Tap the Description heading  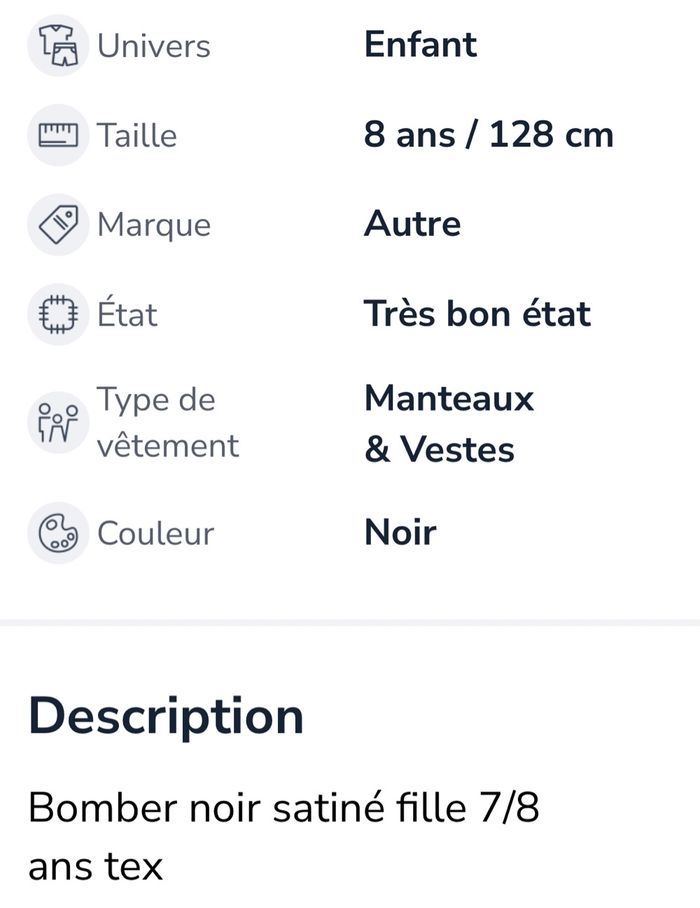166,717
